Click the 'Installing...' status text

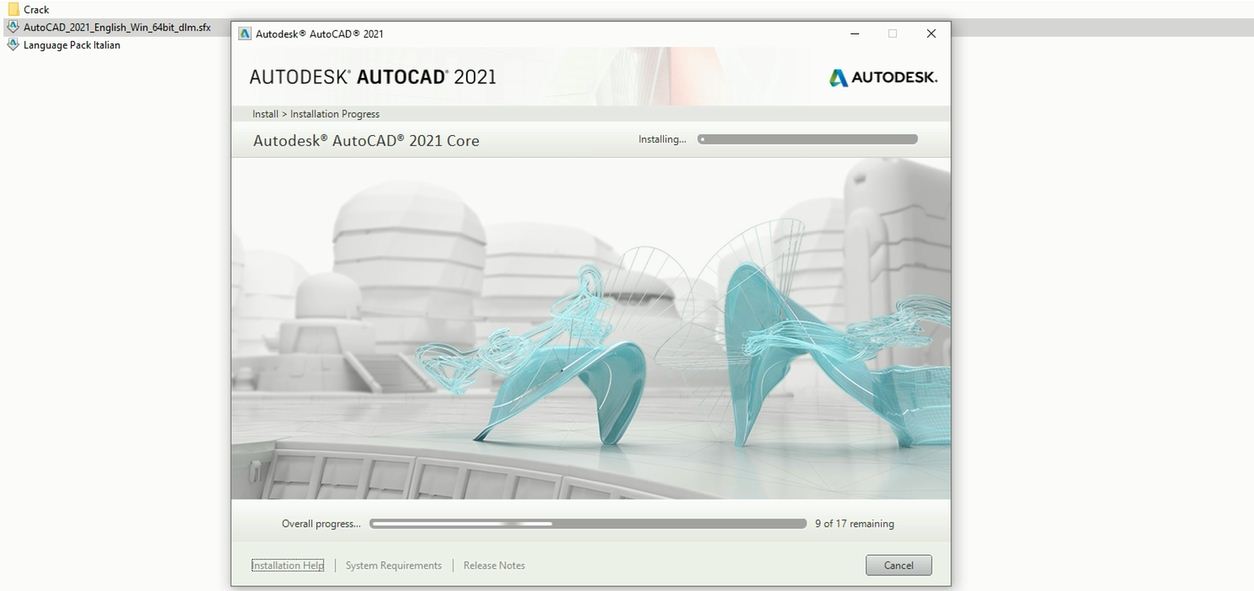pyautogui.click(x=662, y=139)
